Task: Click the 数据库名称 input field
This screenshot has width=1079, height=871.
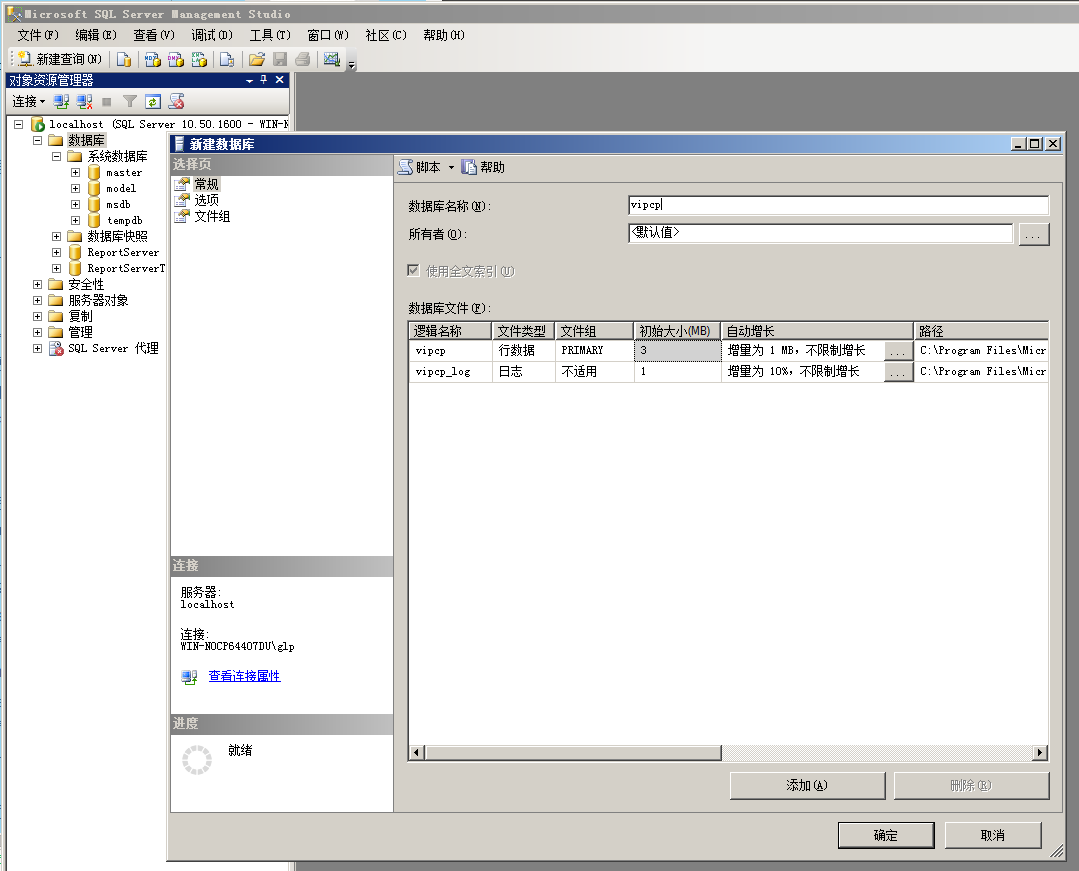Action: point(838,205)
